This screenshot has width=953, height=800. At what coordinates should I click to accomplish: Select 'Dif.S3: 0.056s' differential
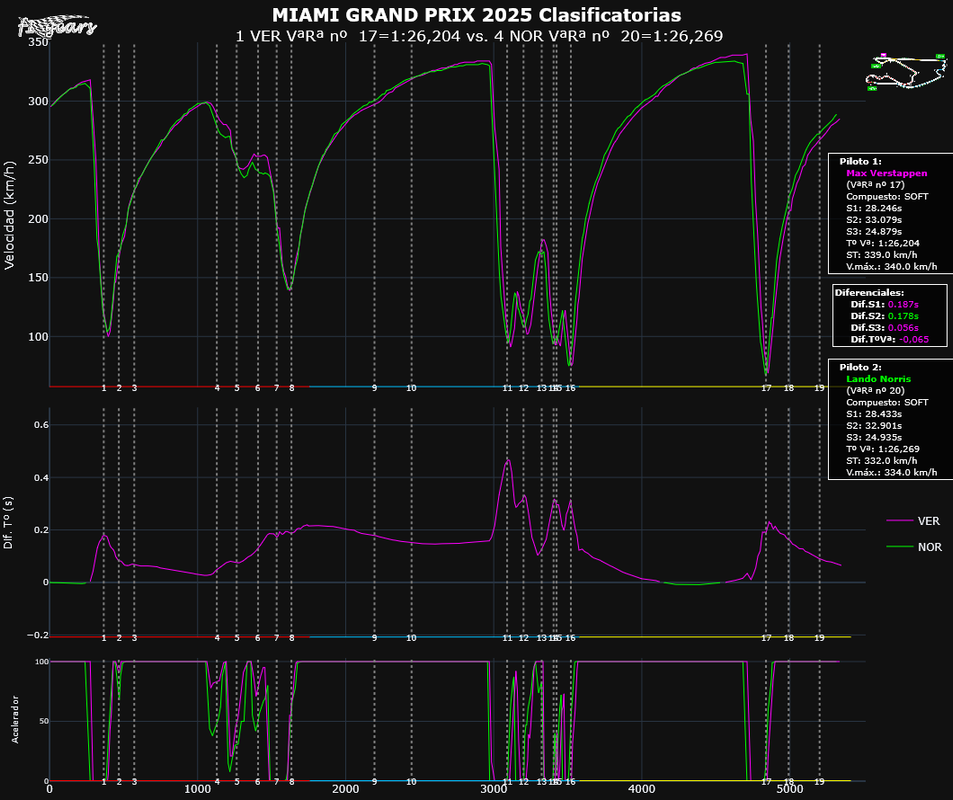[x=884, y=328]
